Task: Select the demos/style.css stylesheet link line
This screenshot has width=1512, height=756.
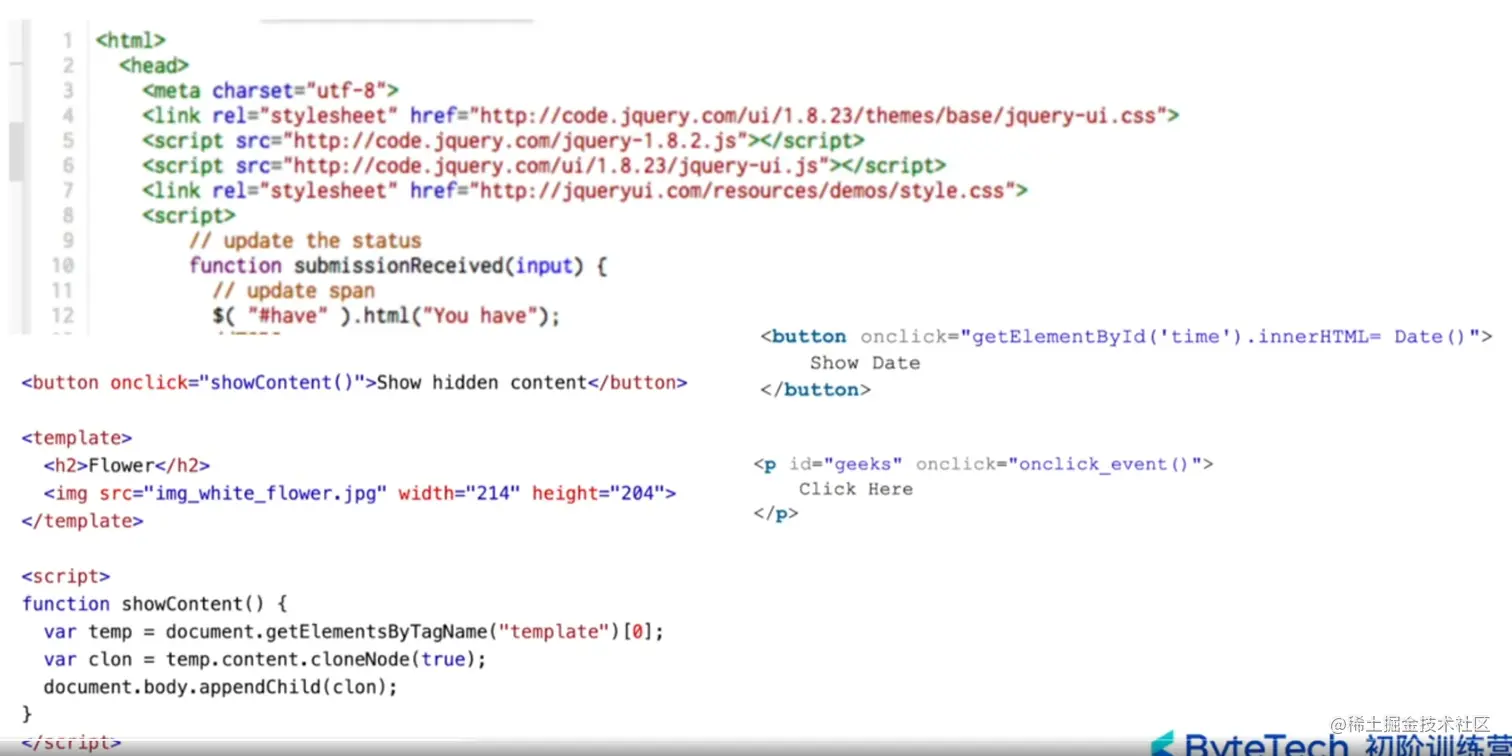Action: pos(585,191)
